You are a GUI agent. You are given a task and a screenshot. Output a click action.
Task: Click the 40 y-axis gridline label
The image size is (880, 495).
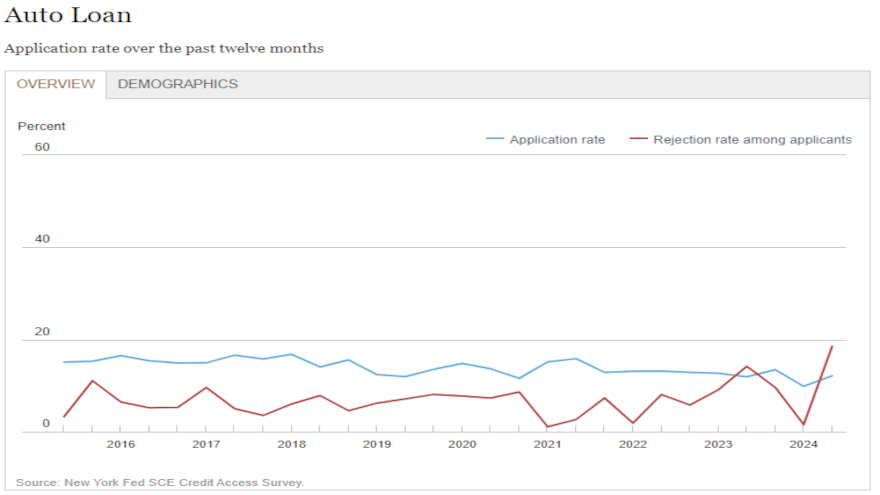[x=42, y=239]
